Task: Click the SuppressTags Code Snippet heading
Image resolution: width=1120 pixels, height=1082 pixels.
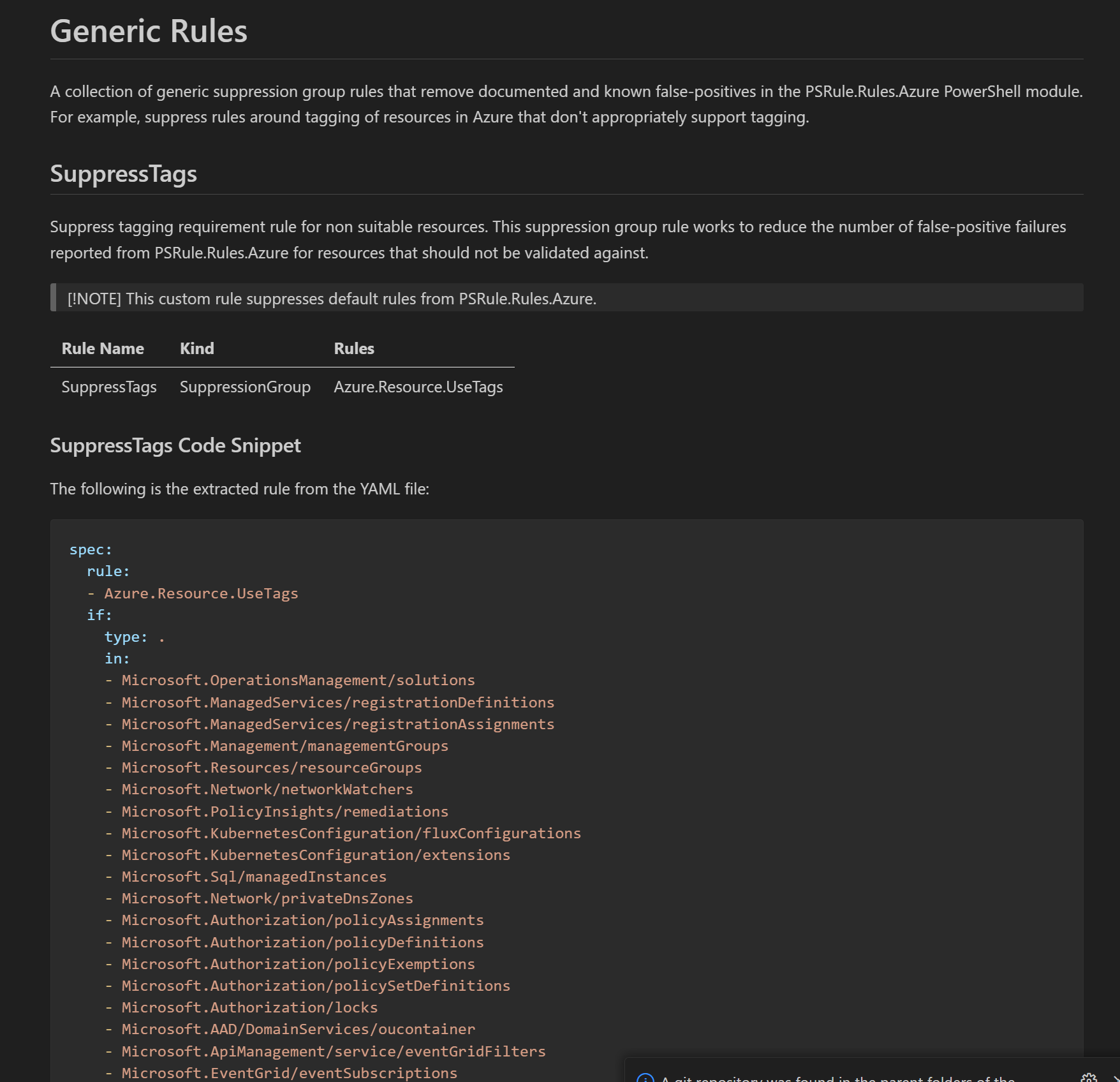Action: [175, 445]
